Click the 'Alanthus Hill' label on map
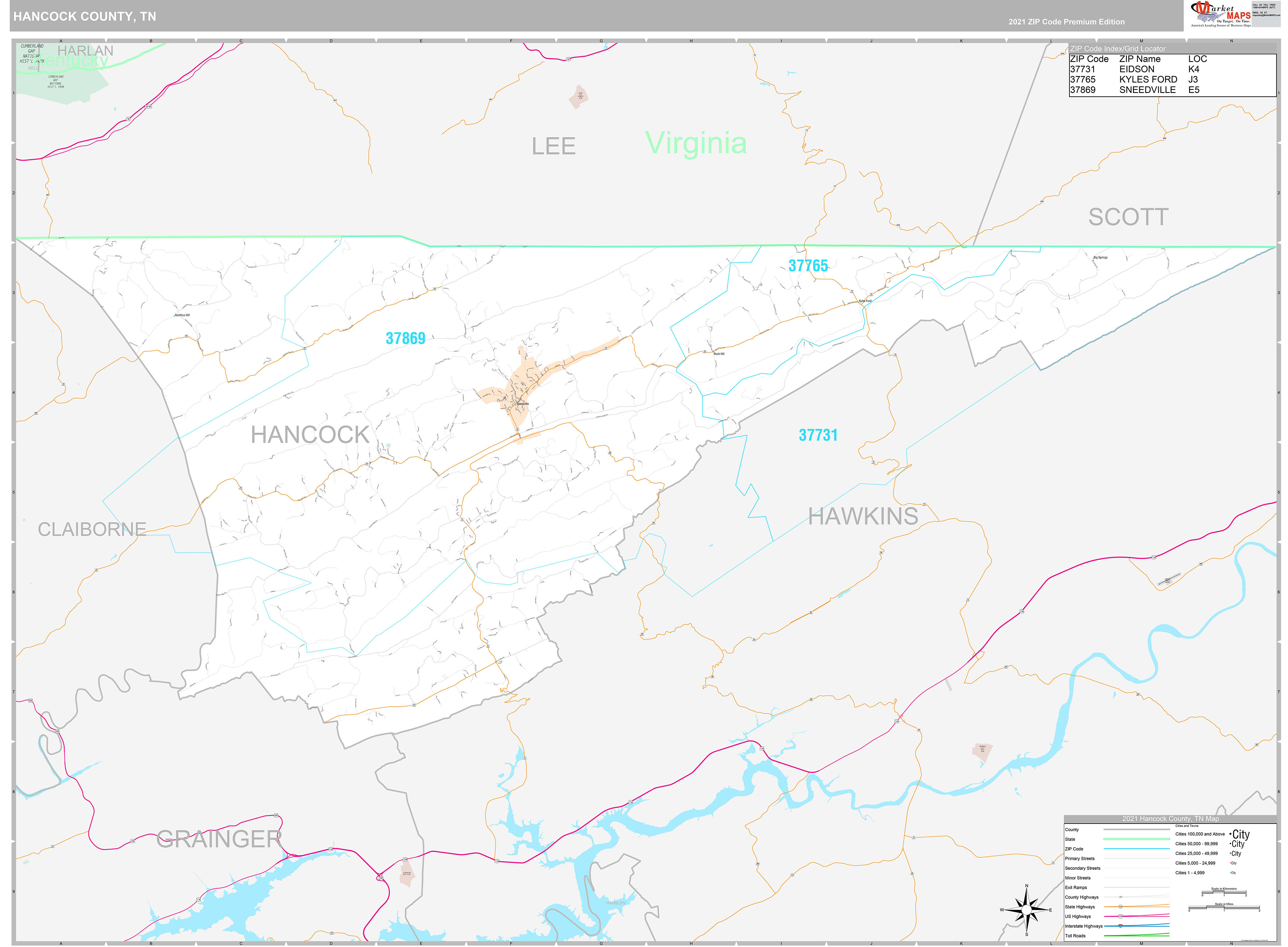This screenshot has width=1288, height=947. click(x=182, y=315)
